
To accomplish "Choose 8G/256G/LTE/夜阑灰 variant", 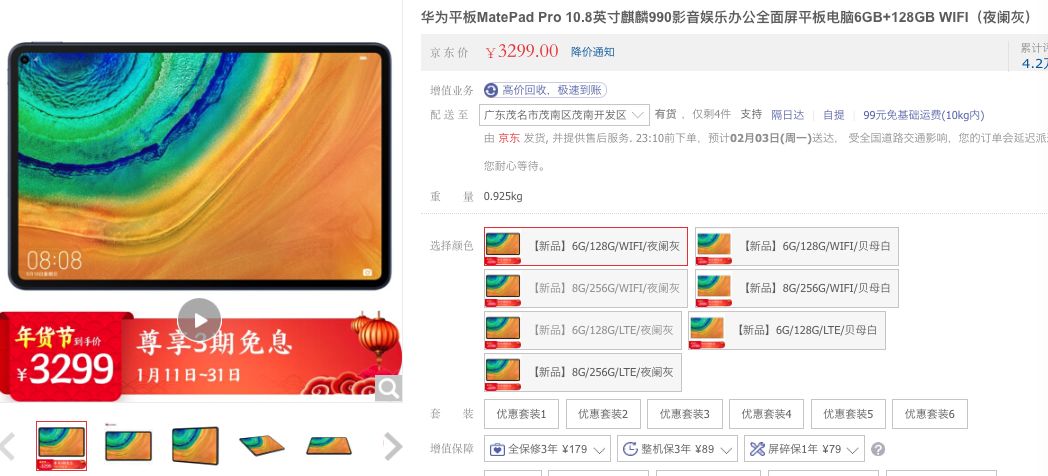I will 583,372.
